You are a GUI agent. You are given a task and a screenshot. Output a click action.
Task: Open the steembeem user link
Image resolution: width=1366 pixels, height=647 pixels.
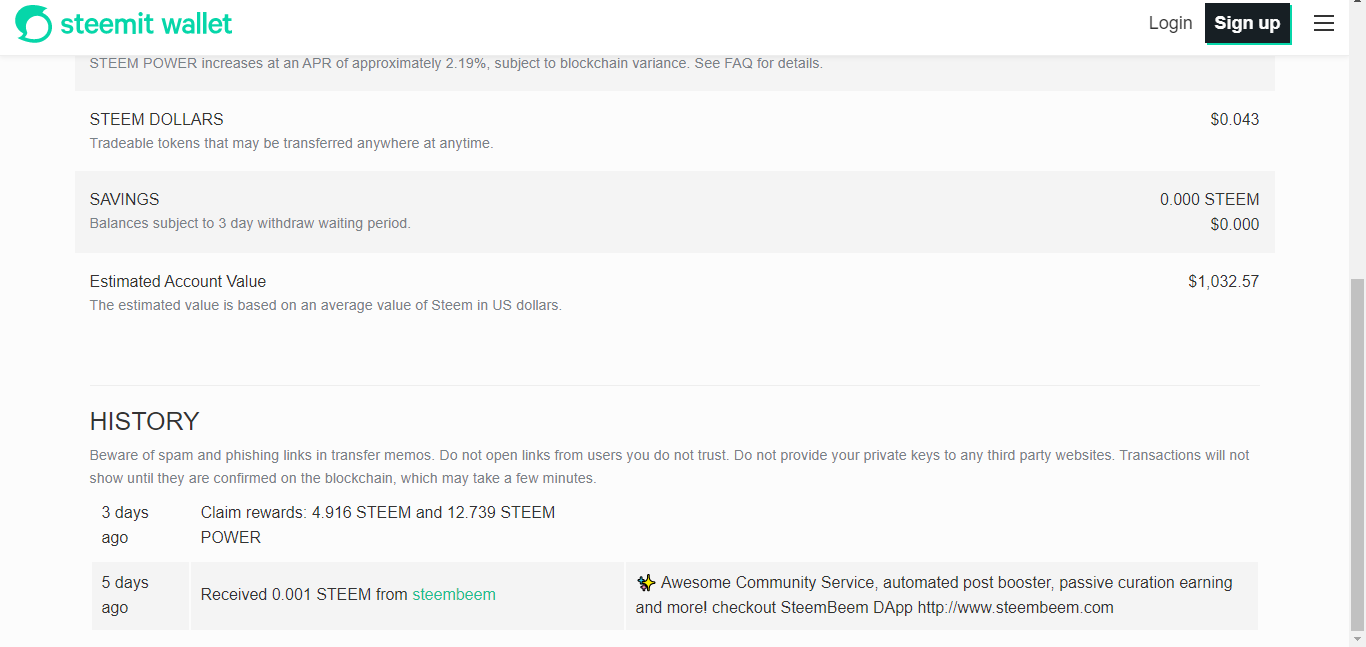click(x=454, y=594)
